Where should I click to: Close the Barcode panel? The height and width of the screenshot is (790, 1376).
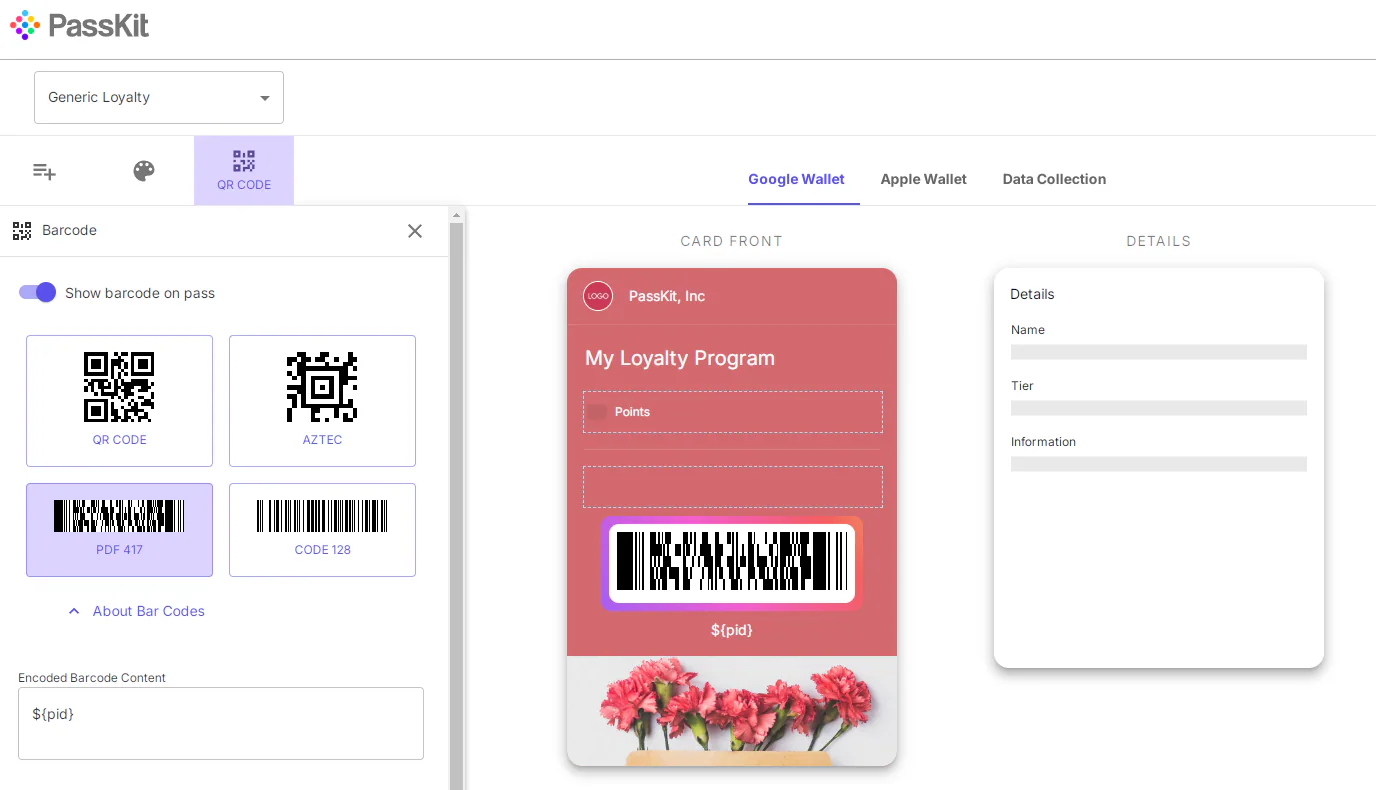tap(415, 231)
